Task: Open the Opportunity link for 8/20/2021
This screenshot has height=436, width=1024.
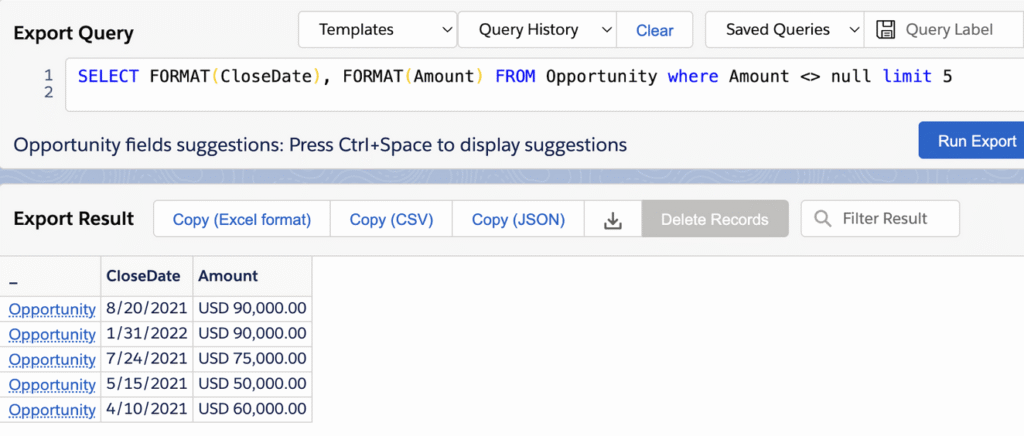Action: coord(52,309)
